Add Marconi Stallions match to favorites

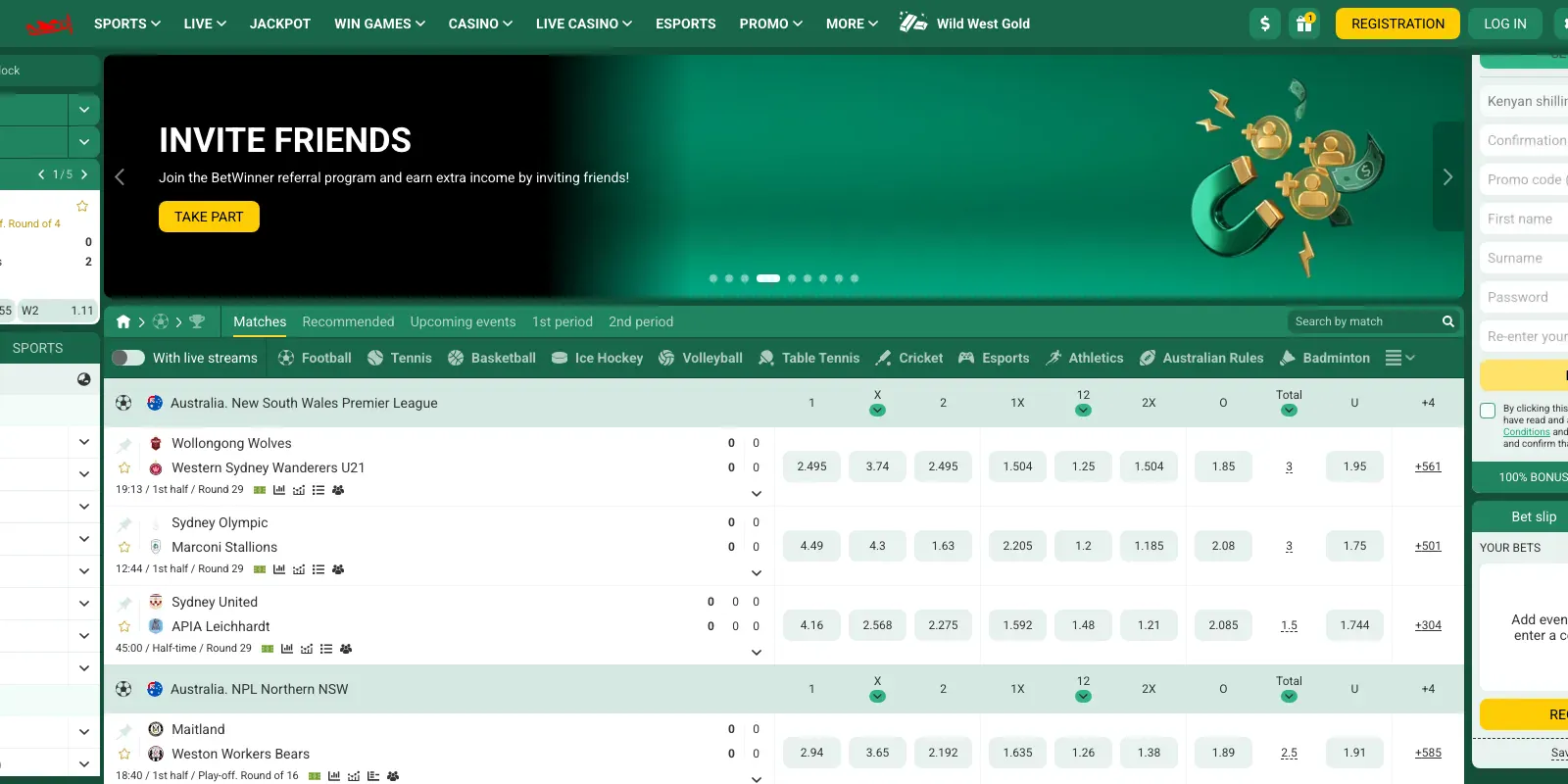coord(124,548)
